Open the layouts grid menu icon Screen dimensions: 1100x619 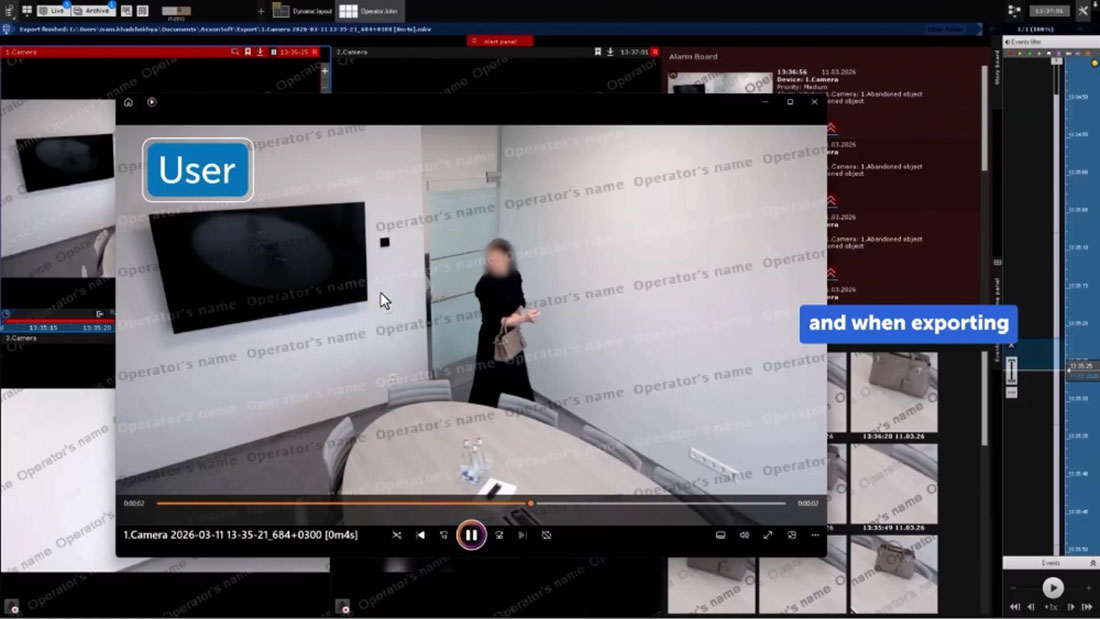click(27, 11)
